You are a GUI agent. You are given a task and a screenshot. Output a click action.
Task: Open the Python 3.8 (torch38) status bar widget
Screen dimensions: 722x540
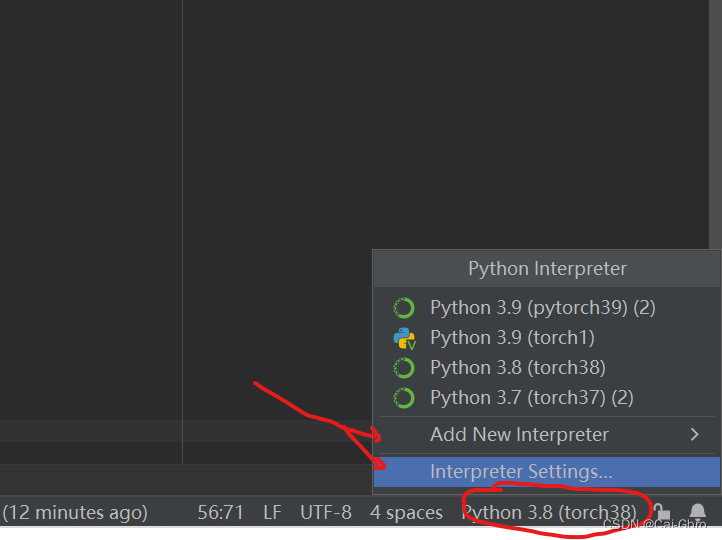pos(549,512)
